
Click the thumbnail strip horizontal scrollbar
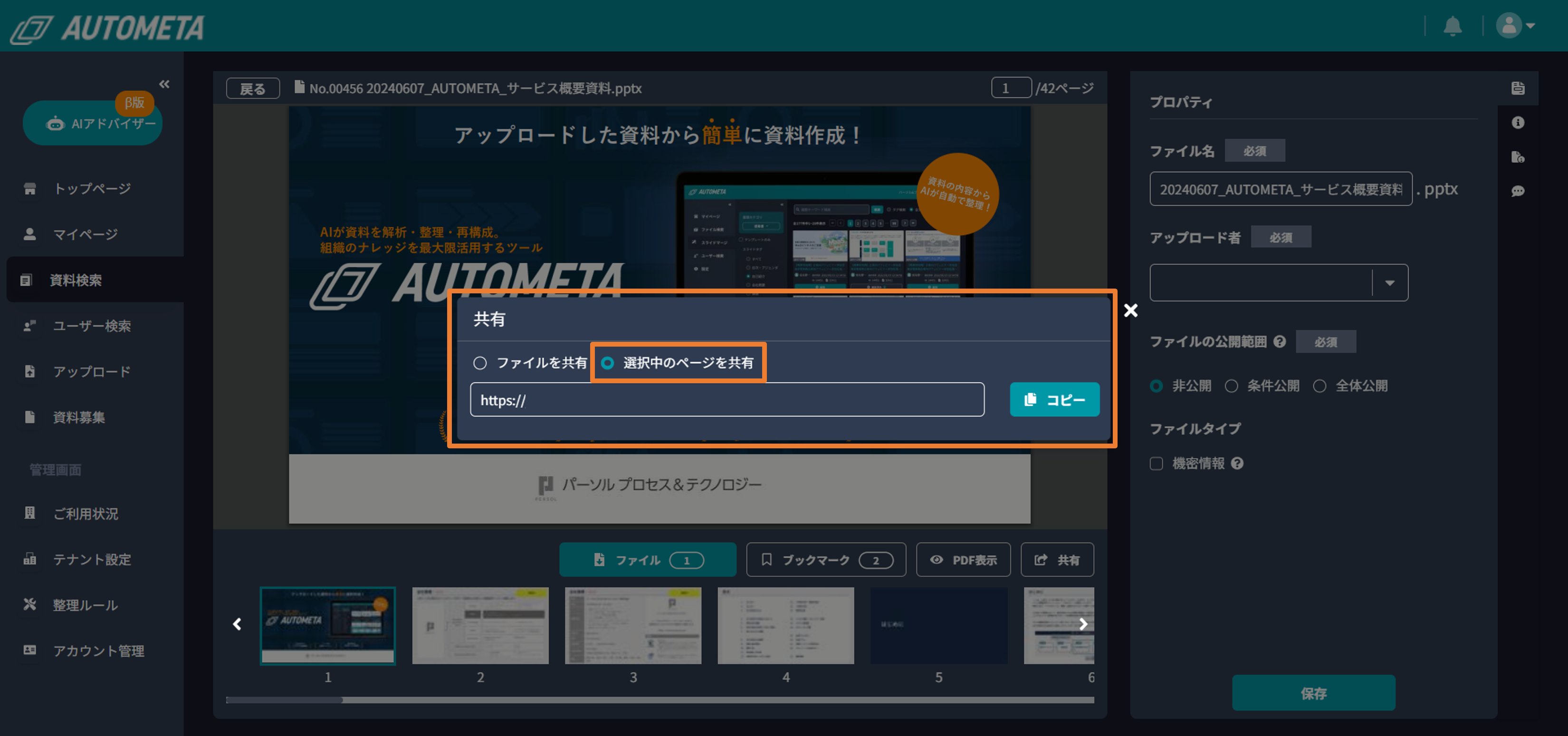(660, 700)
